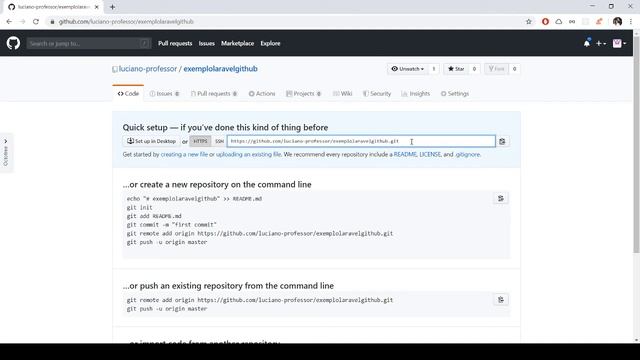This screenshot has width=640, height=360.
Task: Open the plus create-new dropdown
Action: (600, 43)
